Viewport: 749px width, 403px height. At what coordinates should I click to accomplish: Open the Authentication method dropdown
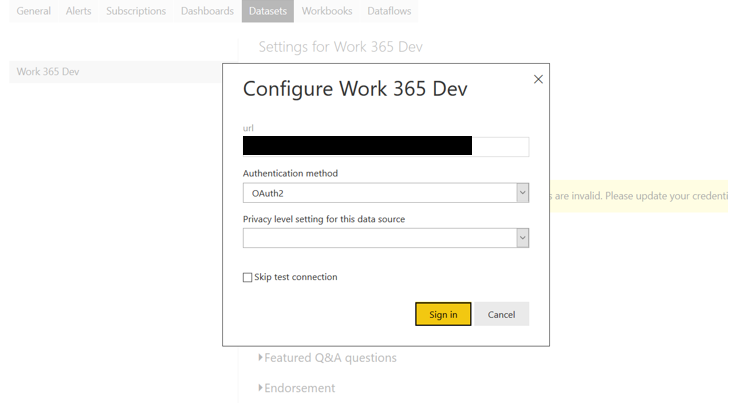click(x=386, y=193)
